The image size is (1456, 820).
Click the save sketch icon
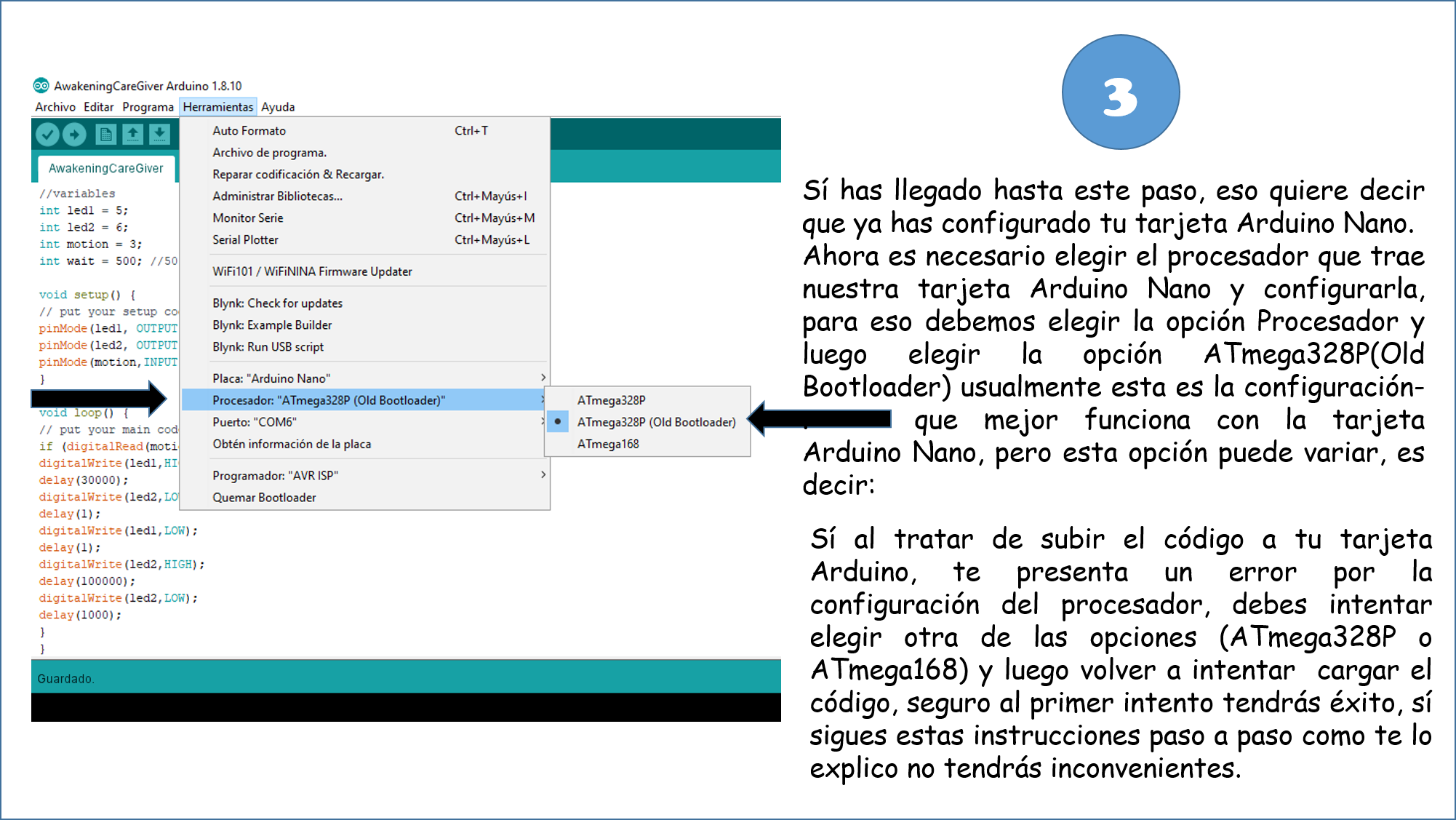tap(160, 137)
